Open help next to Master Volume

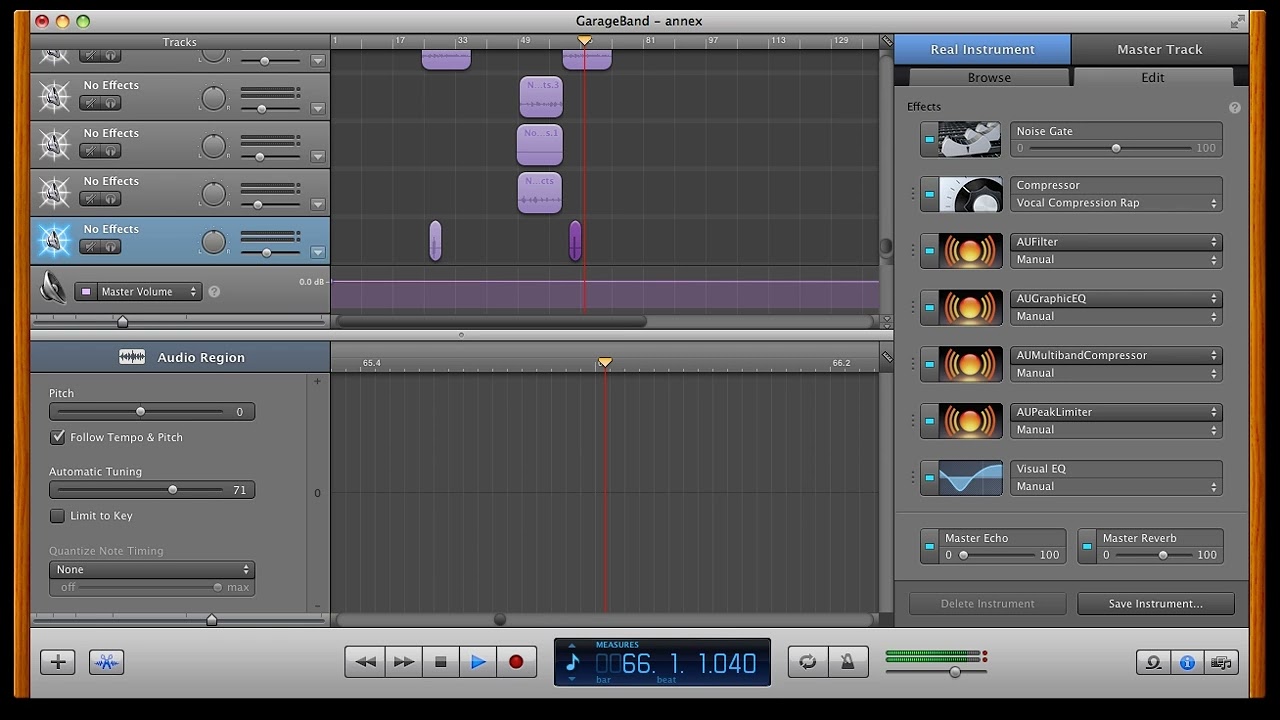214,292
